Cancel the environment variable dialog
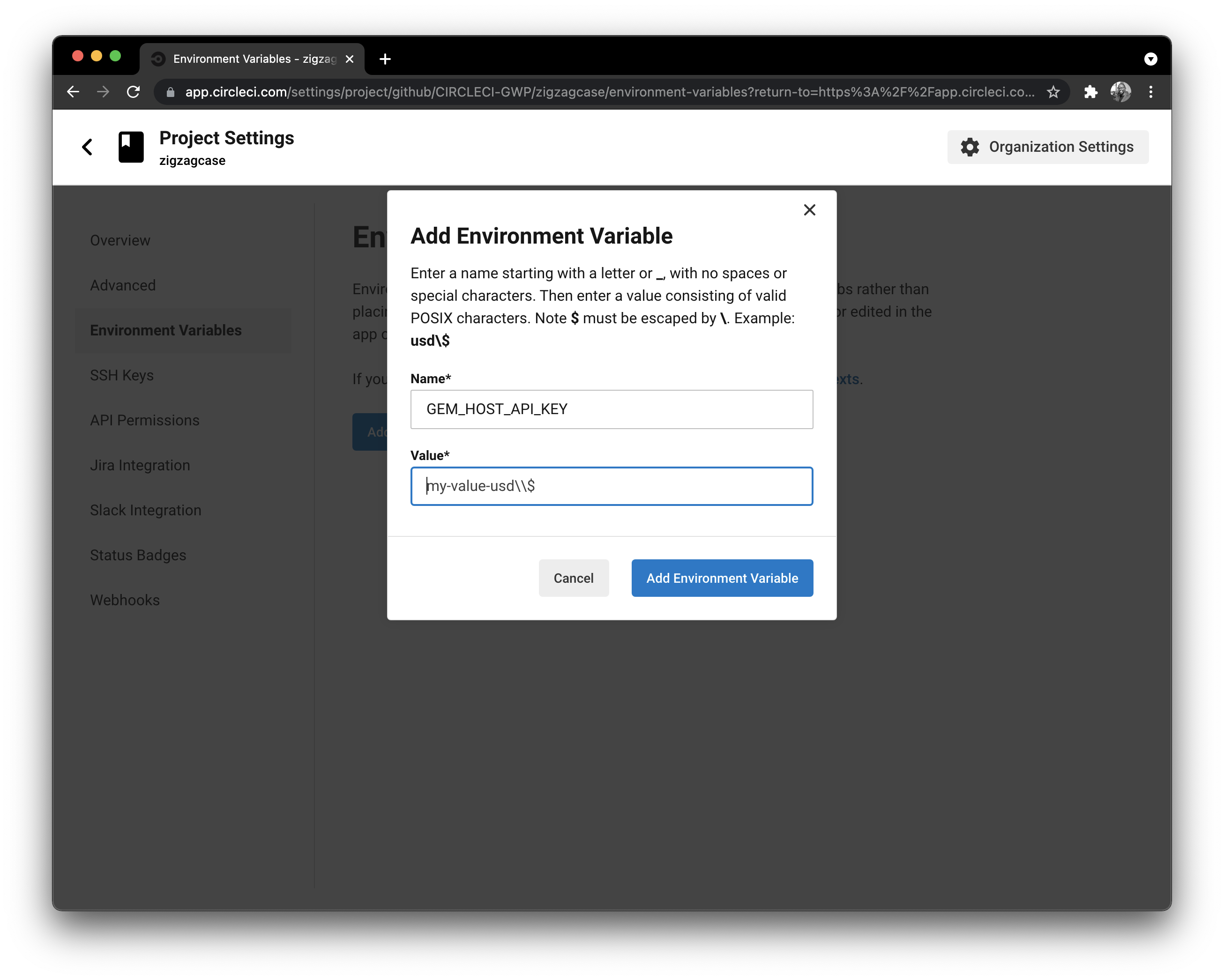This screenshot has height=980, width=1224. coord(574,578)
